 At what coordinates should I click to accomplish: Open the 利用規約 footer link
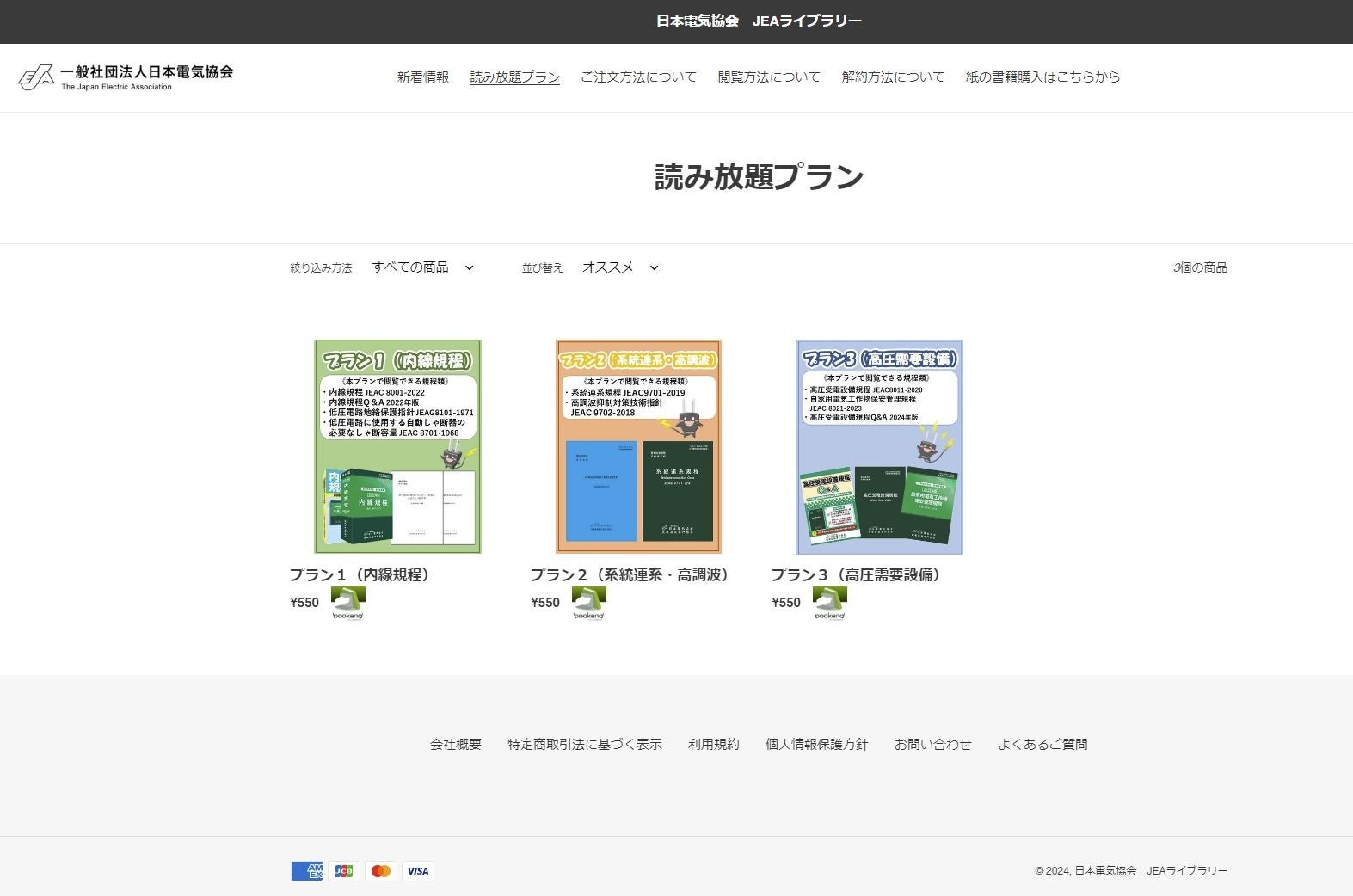coord(714,745)
